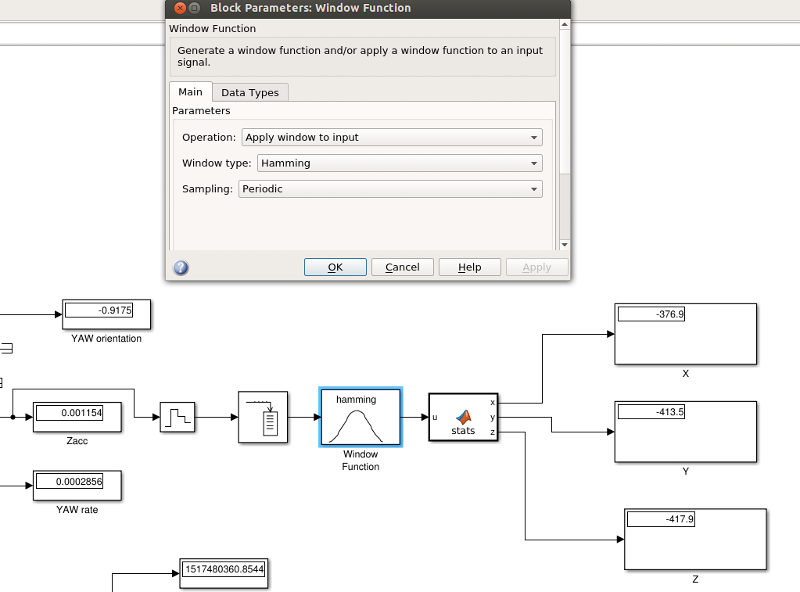Image resolution: width=800 pixels, height=592 pixels.
Task: Open Help for Window Function
Action: (469, 266)
